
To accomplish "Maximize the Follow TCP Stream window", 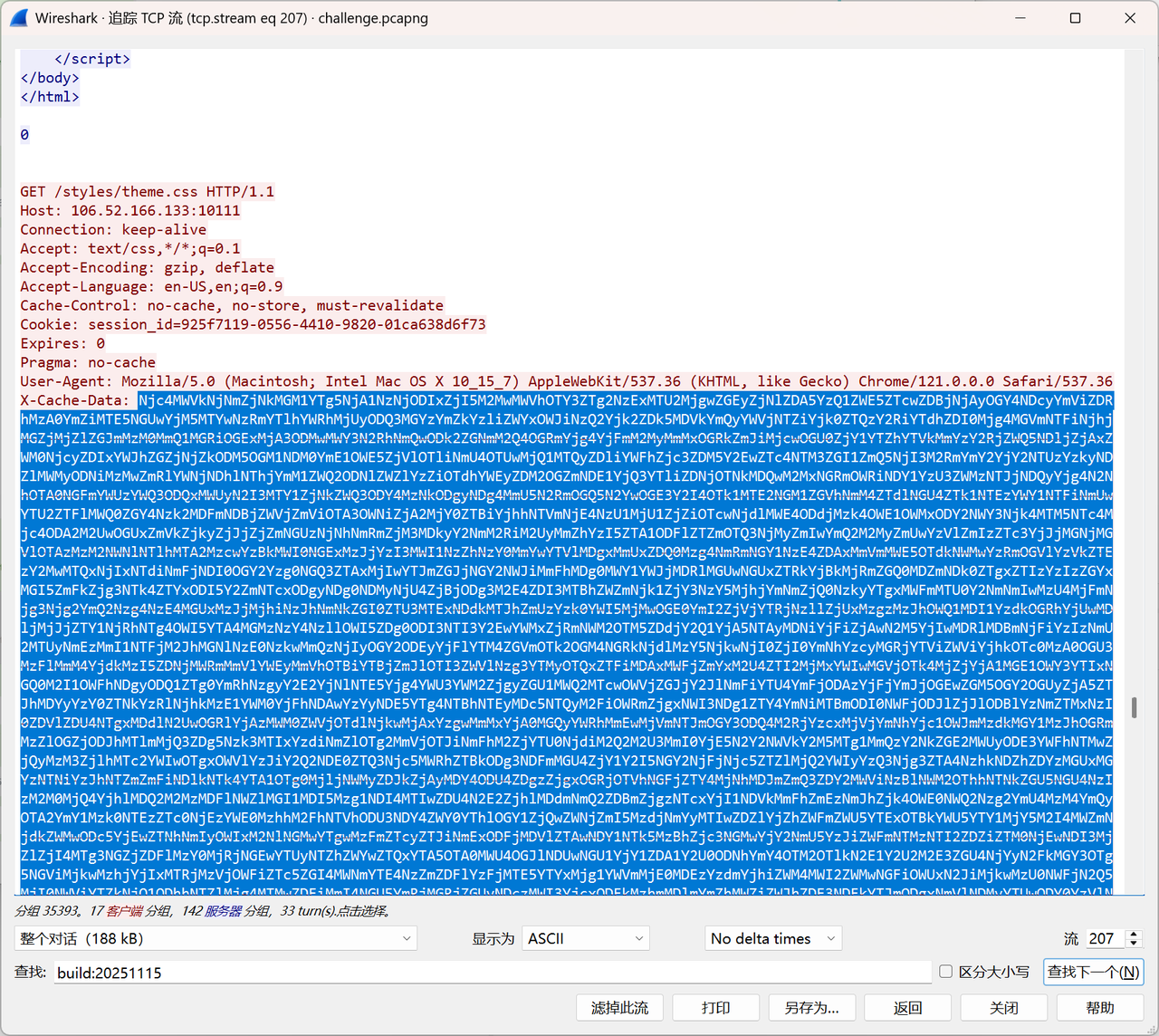I will [1075, 18].
